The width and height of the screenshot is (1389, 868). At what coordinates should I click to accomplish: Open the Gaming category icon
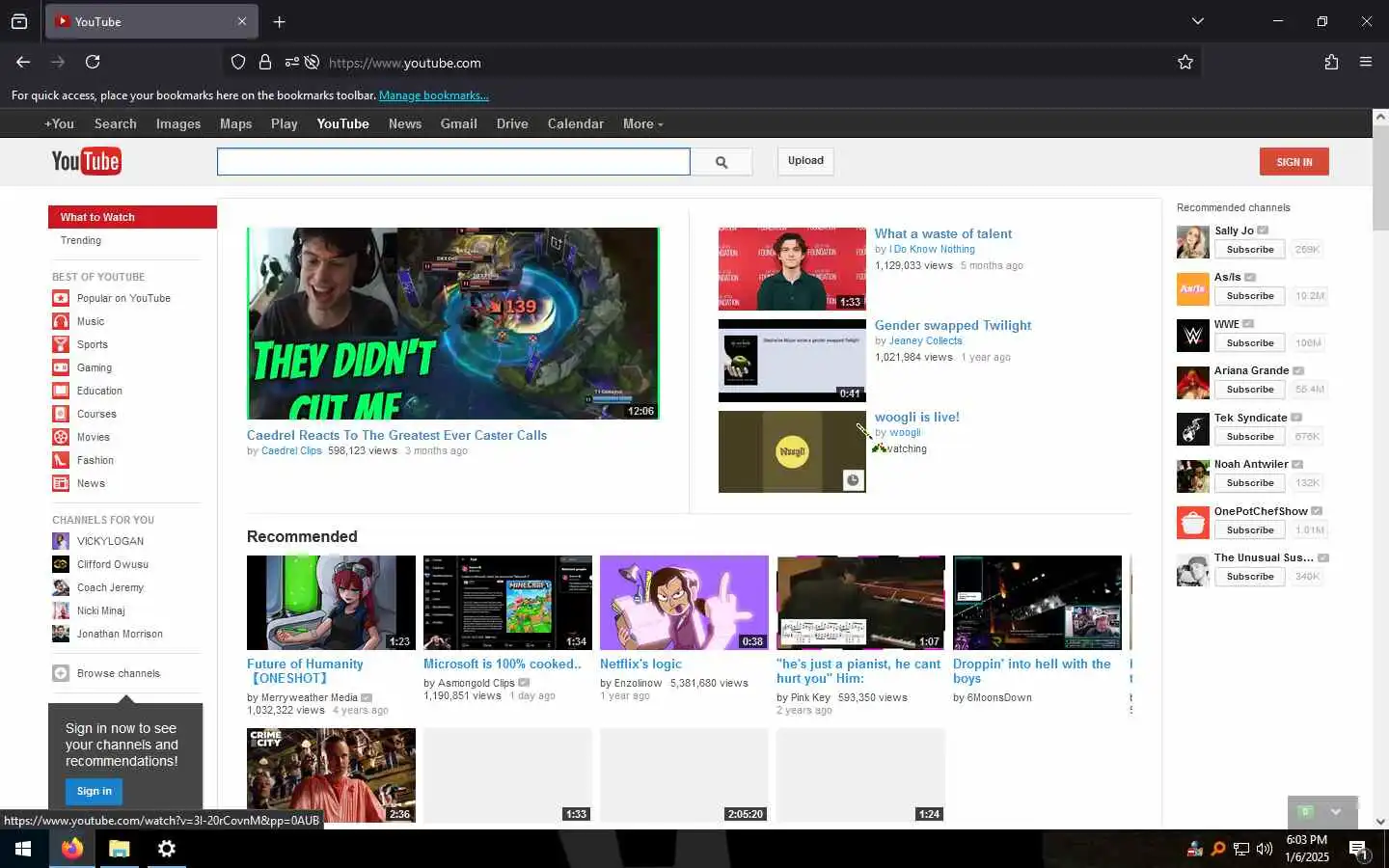(x=61, y=367)
